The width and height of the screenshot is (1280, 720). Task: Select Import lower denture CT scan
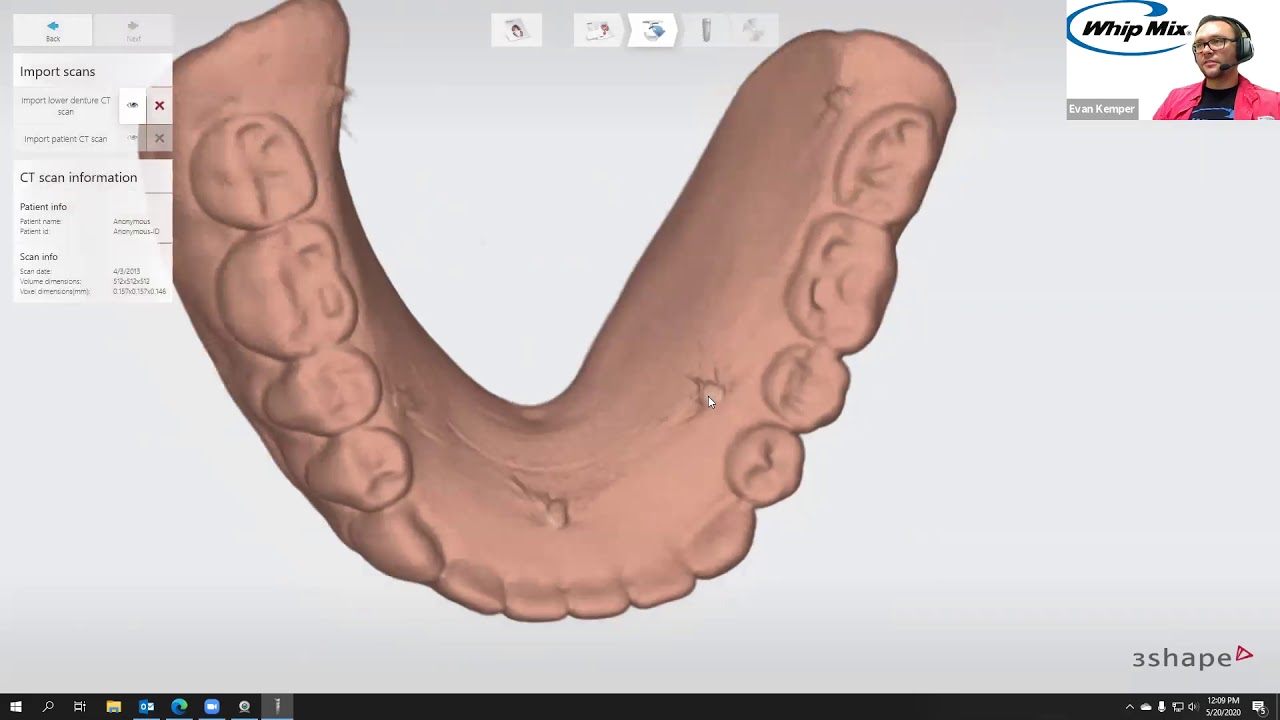click(x=66, y=105)
